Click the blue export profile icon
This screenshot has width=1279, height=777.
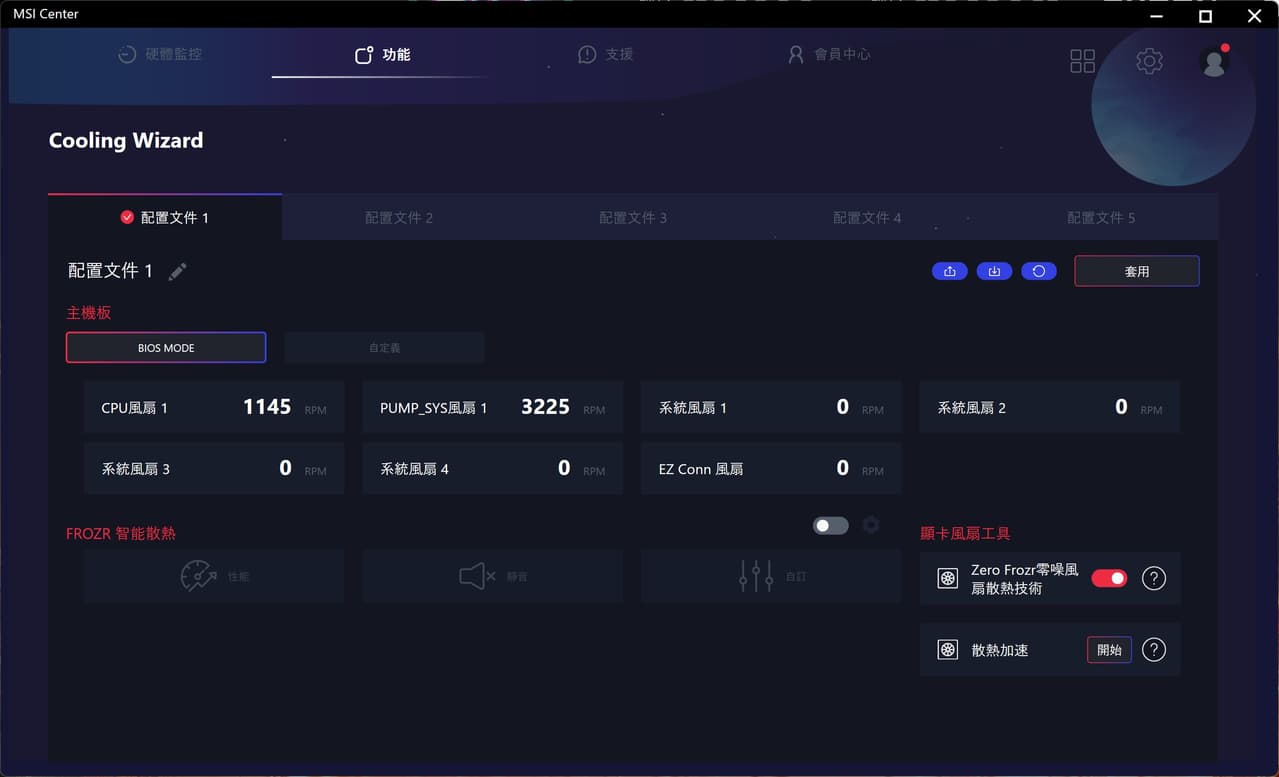(949, 271)
